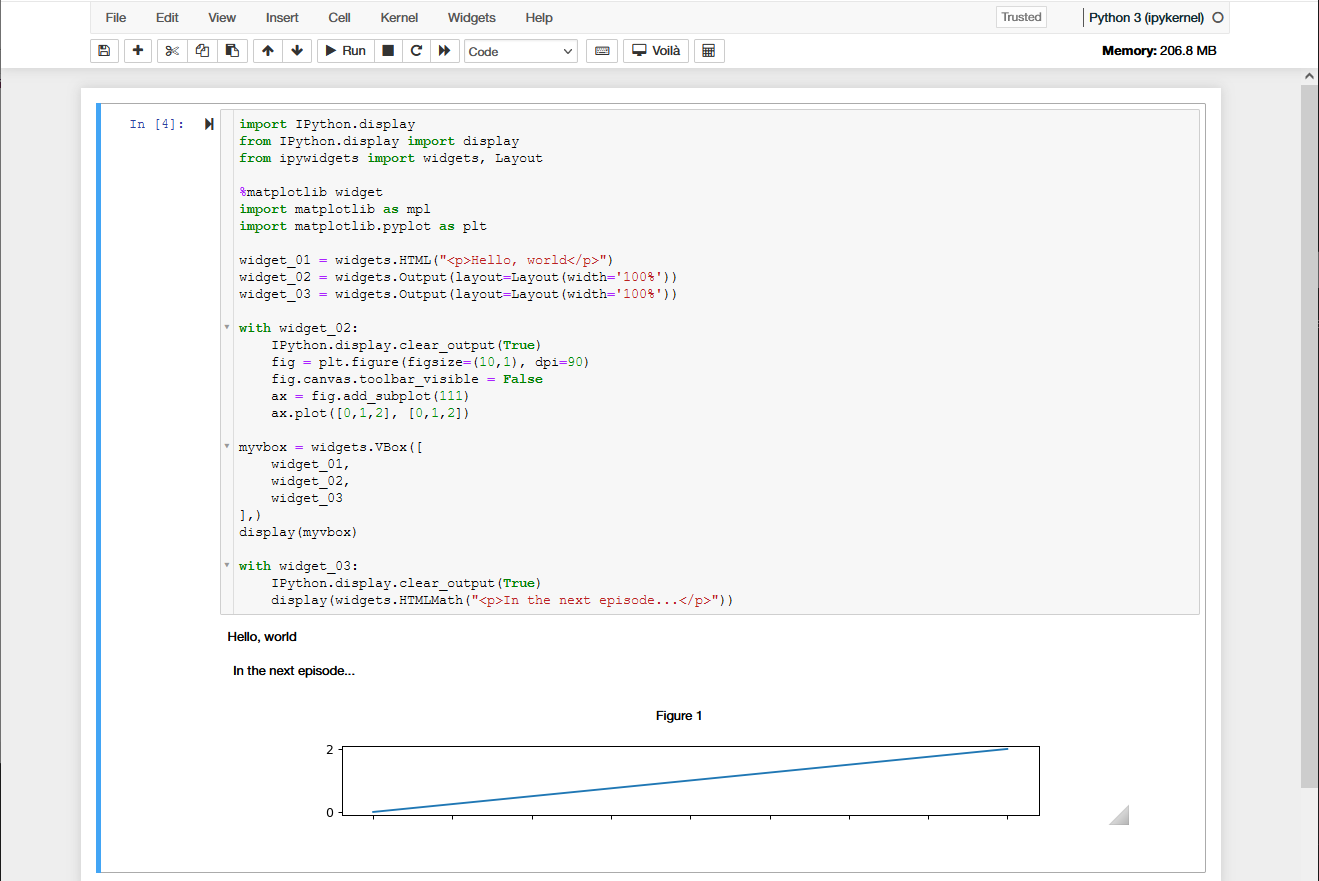Screen dimensions: 1319x881
Task: Click the 'In the next episode...' output text
Action: click(x=294, y=671)
